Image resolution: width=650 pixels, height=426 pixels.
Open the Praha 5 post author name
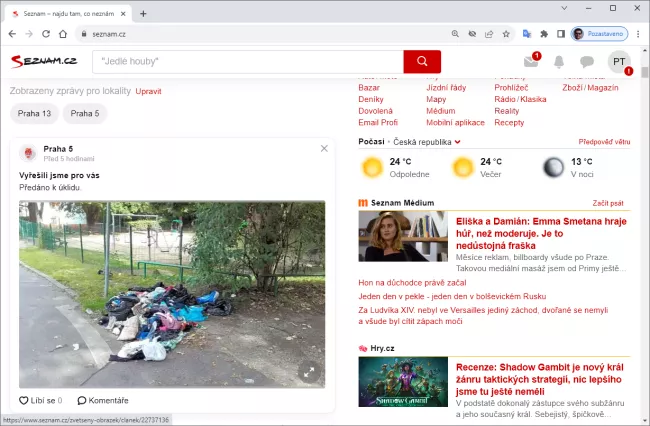(x=58, y=149)
